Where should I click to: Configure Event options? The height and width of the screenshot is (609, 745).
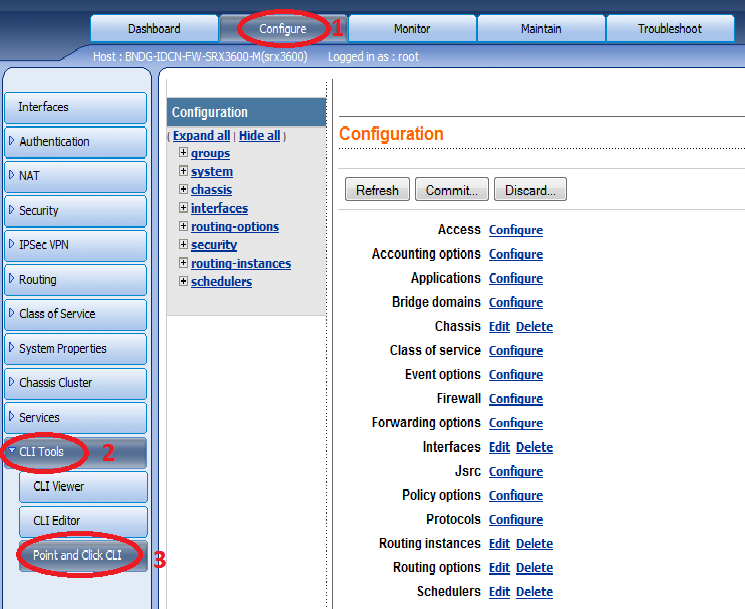(x=516, y=375)
